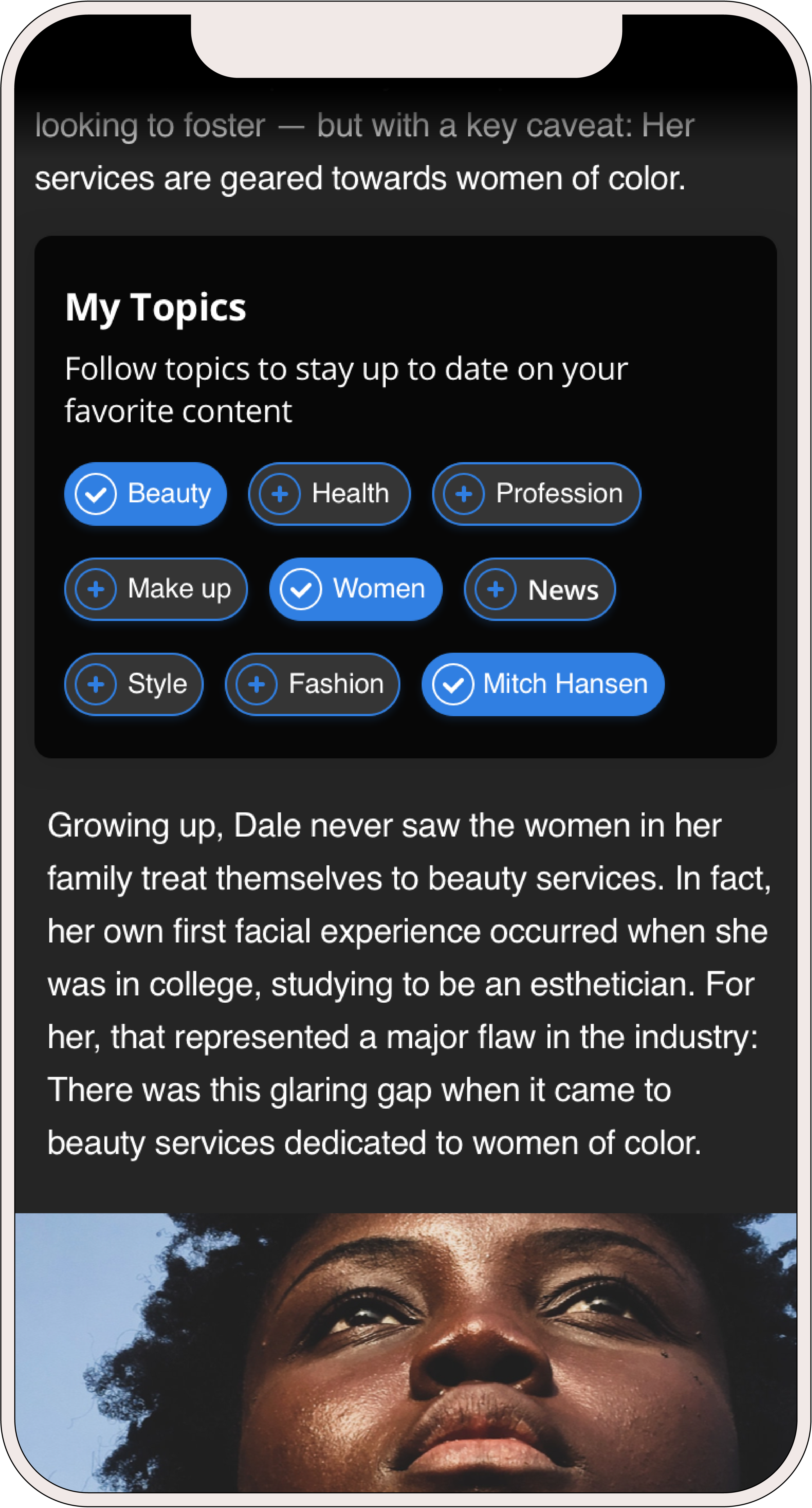Click the plus icon on Profession chip

point(464,494)
